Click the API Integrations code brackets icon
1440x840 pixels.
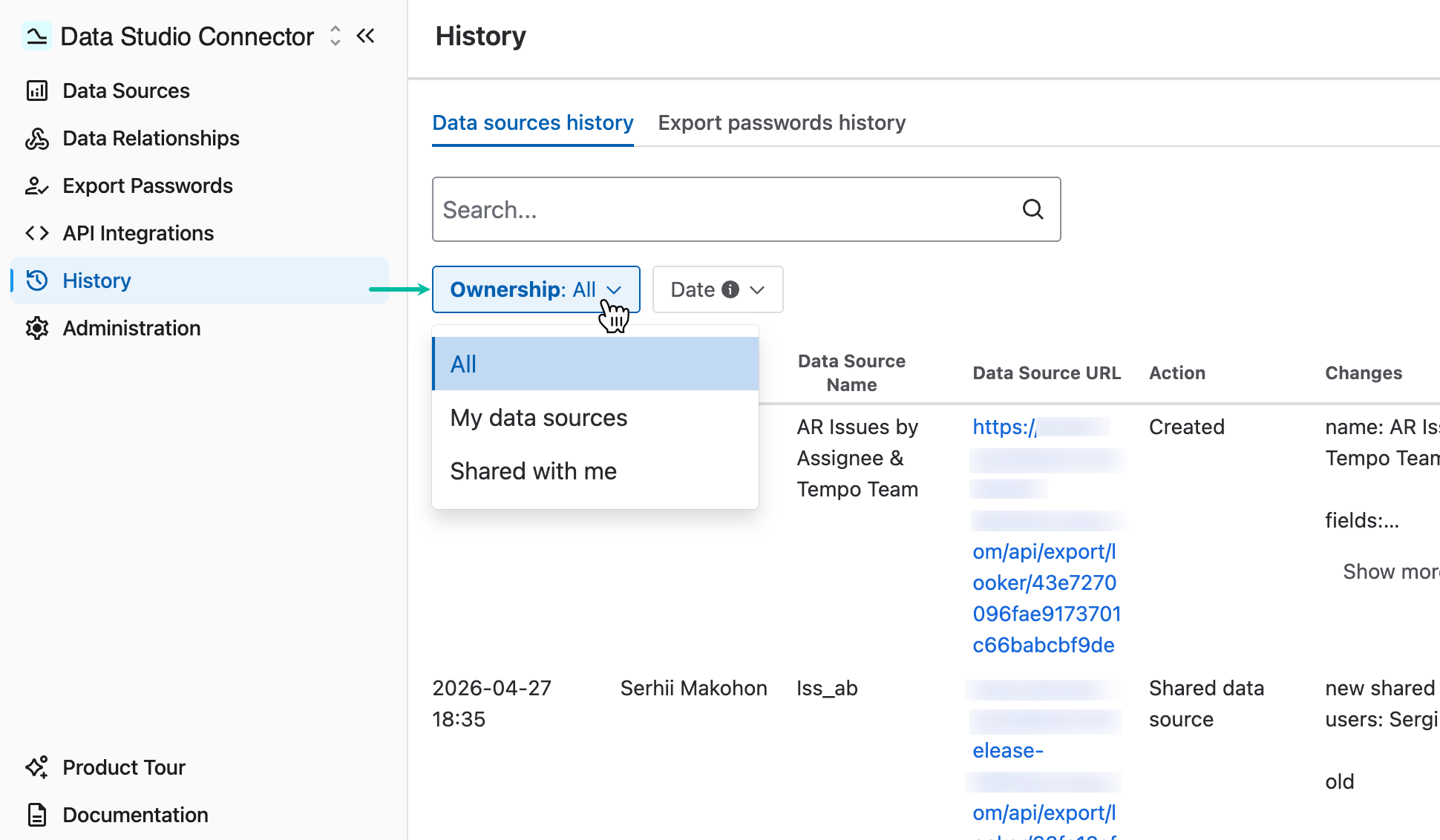[37, 233]
